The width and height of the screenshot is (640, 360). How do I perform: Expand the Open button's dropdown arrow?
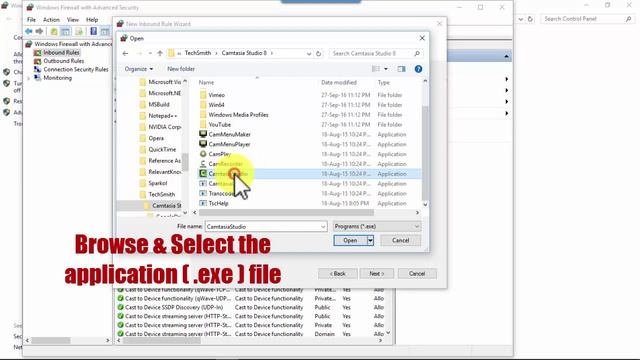pyautogui.click(x=370, y=240)
